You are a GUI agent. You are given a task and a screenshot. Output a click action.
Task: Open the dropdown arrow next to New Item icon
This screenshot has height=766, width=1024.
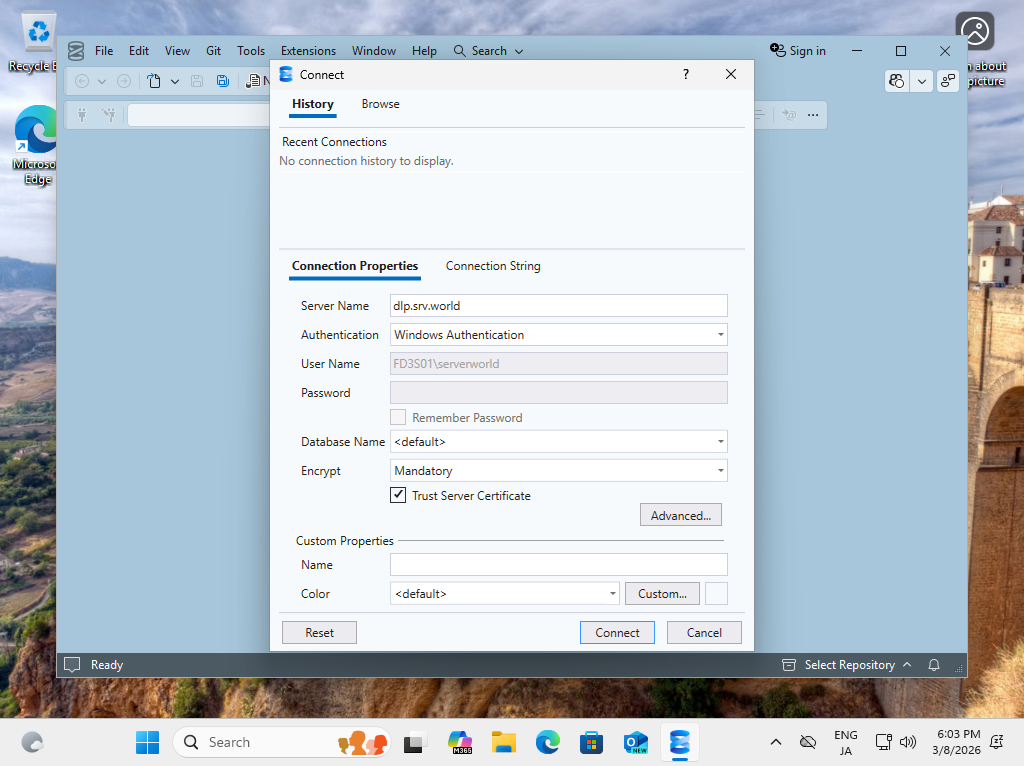coord(174,82)
